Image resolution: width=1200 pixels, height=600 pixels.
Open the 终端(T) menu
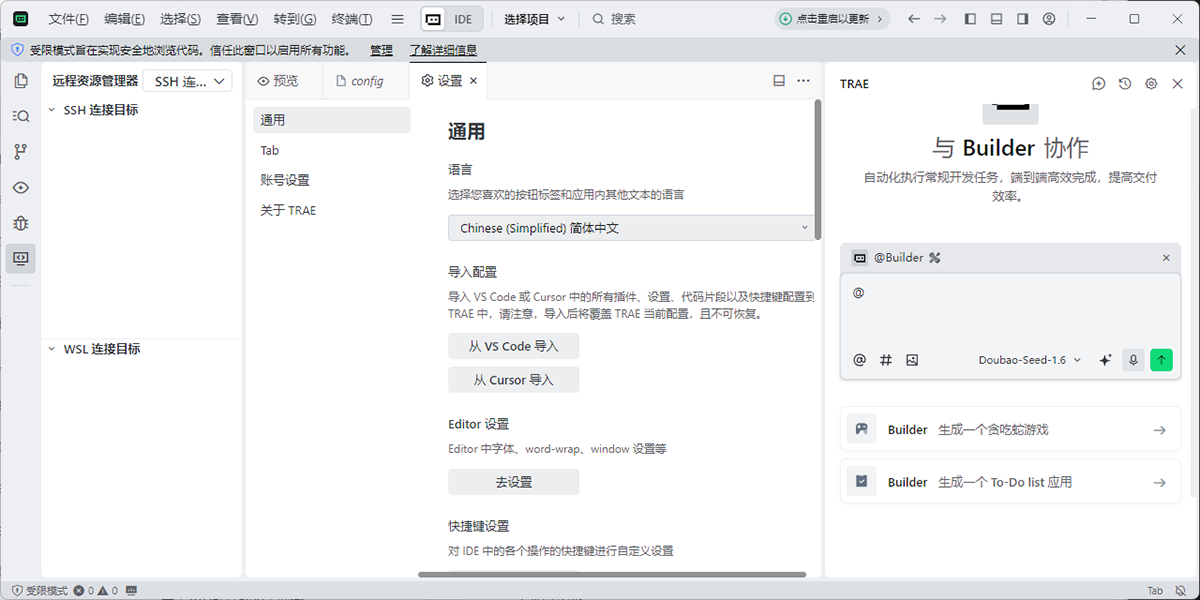(x=351, y=19)
